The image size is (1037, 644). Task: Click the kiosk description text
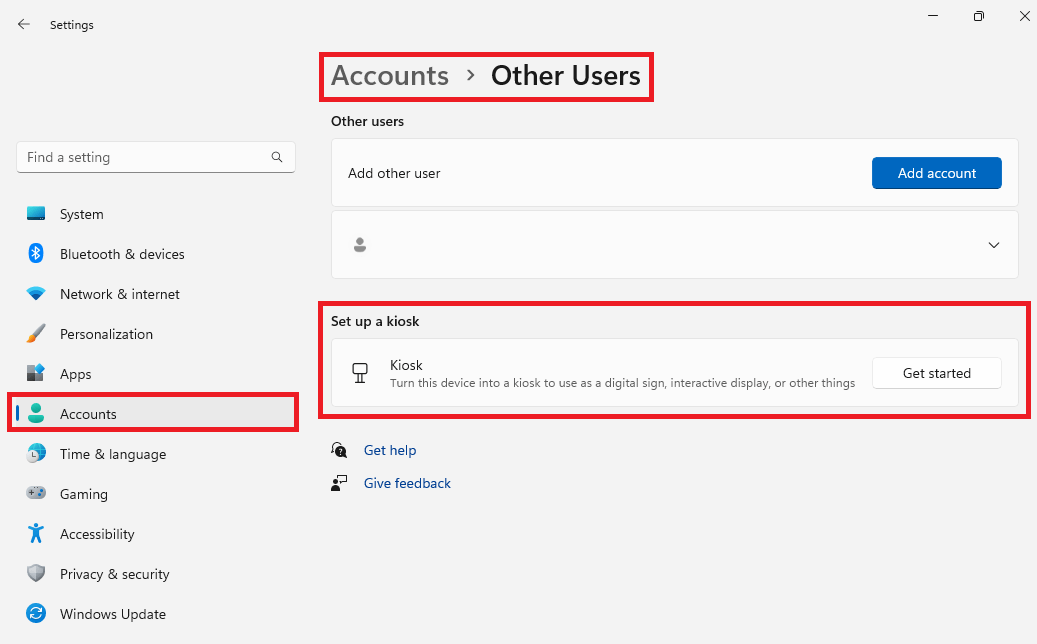[x=622, y=383]
